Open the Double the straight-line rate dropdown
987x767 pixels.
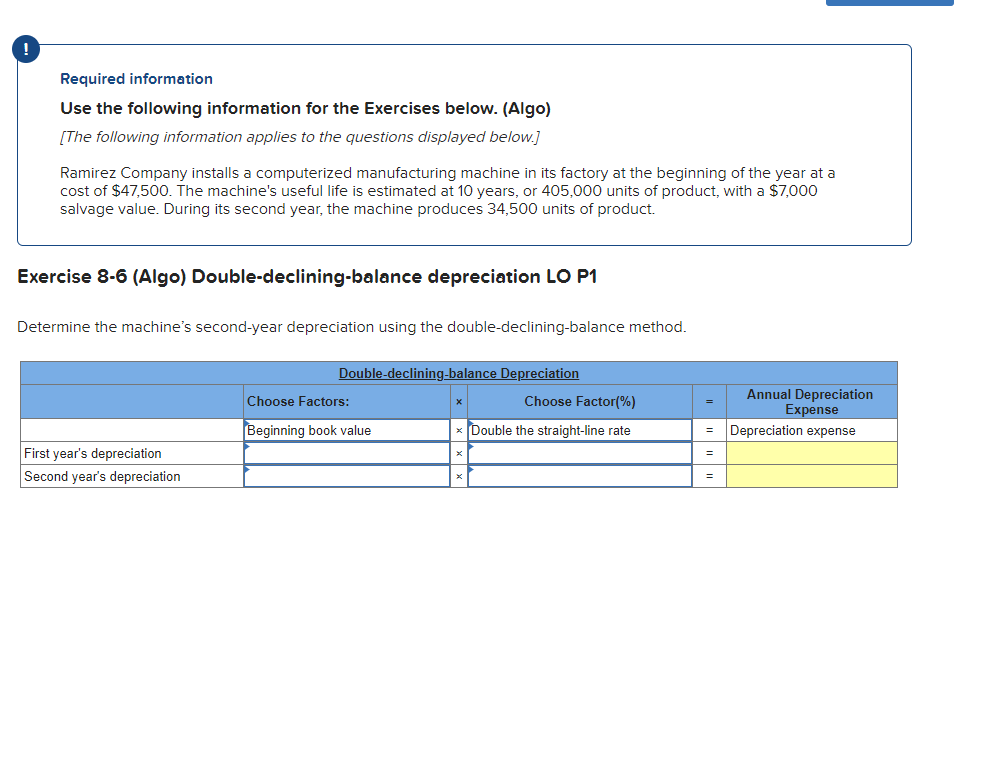coord(579,430)
